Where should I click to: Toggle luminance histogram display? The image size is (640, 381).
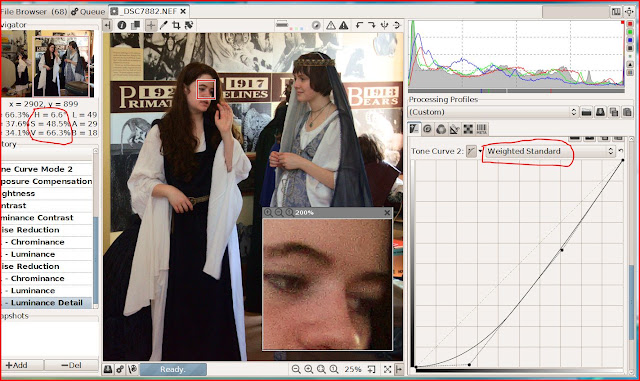pos(630,48)
